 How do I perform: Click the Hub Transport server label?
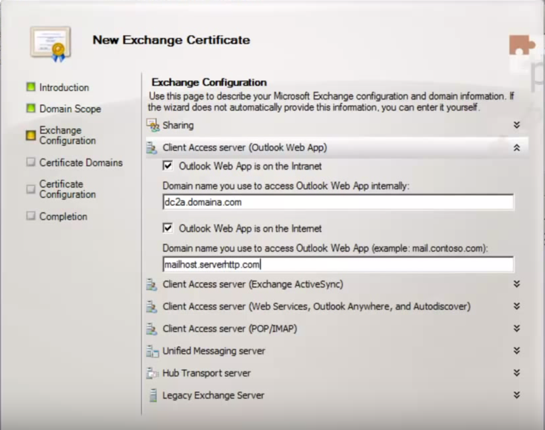click(206, 373)
